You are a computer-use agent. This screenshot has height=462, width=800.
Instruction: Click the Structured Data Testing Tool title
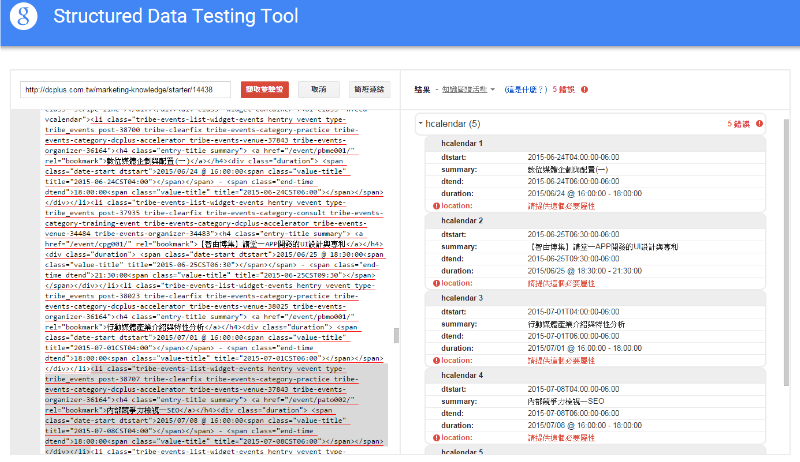coord(175,17)
